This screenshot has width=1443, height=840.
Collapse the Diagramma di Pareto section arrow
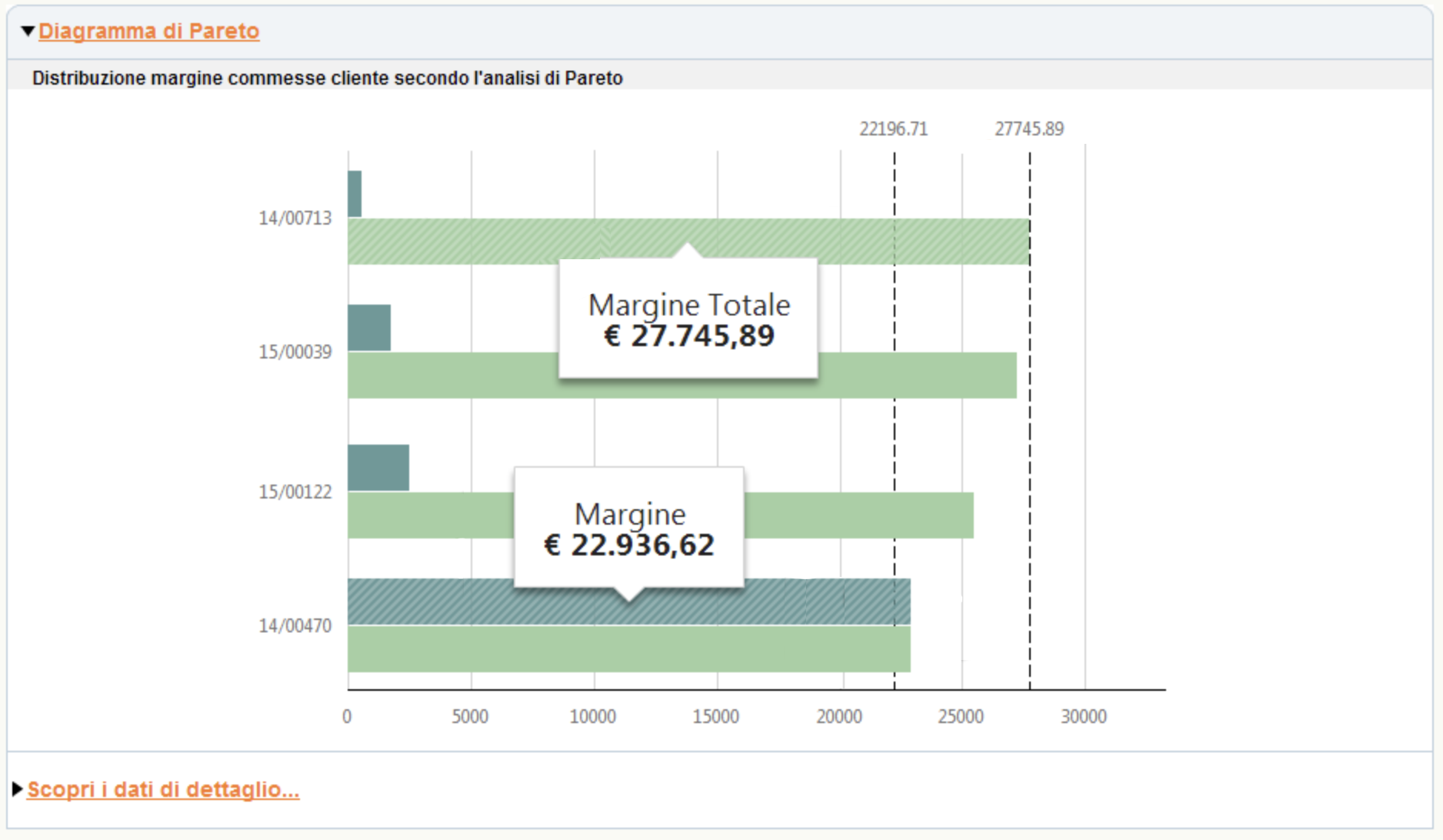click(28, 32)
